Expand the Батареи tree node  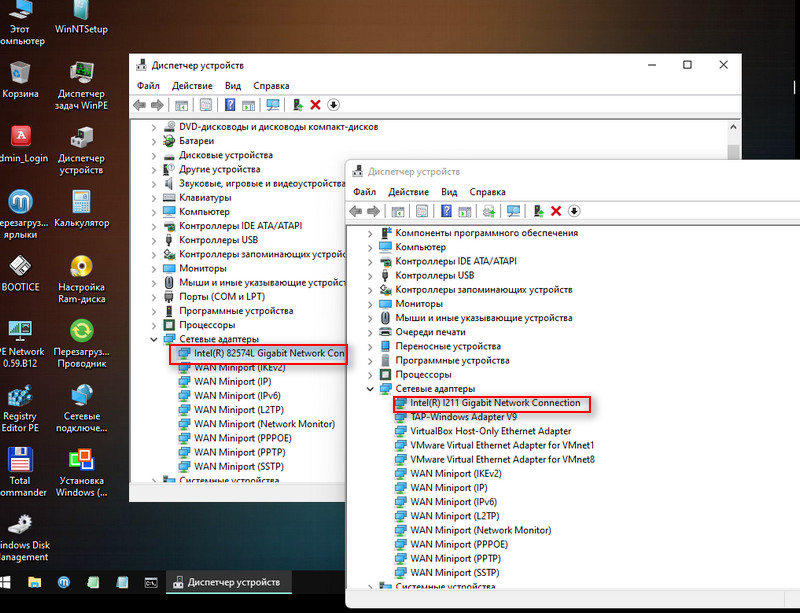click(153, 142)
